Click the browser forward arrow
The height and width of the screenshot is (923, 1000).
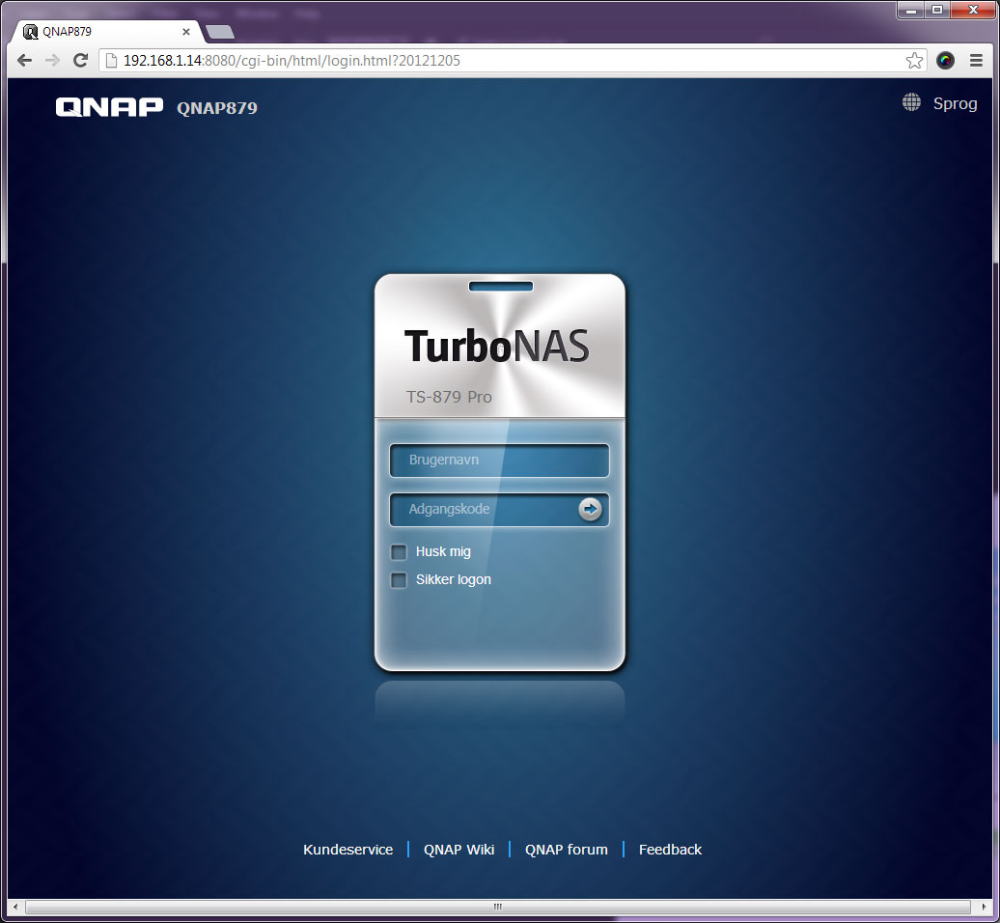(52, 61)
